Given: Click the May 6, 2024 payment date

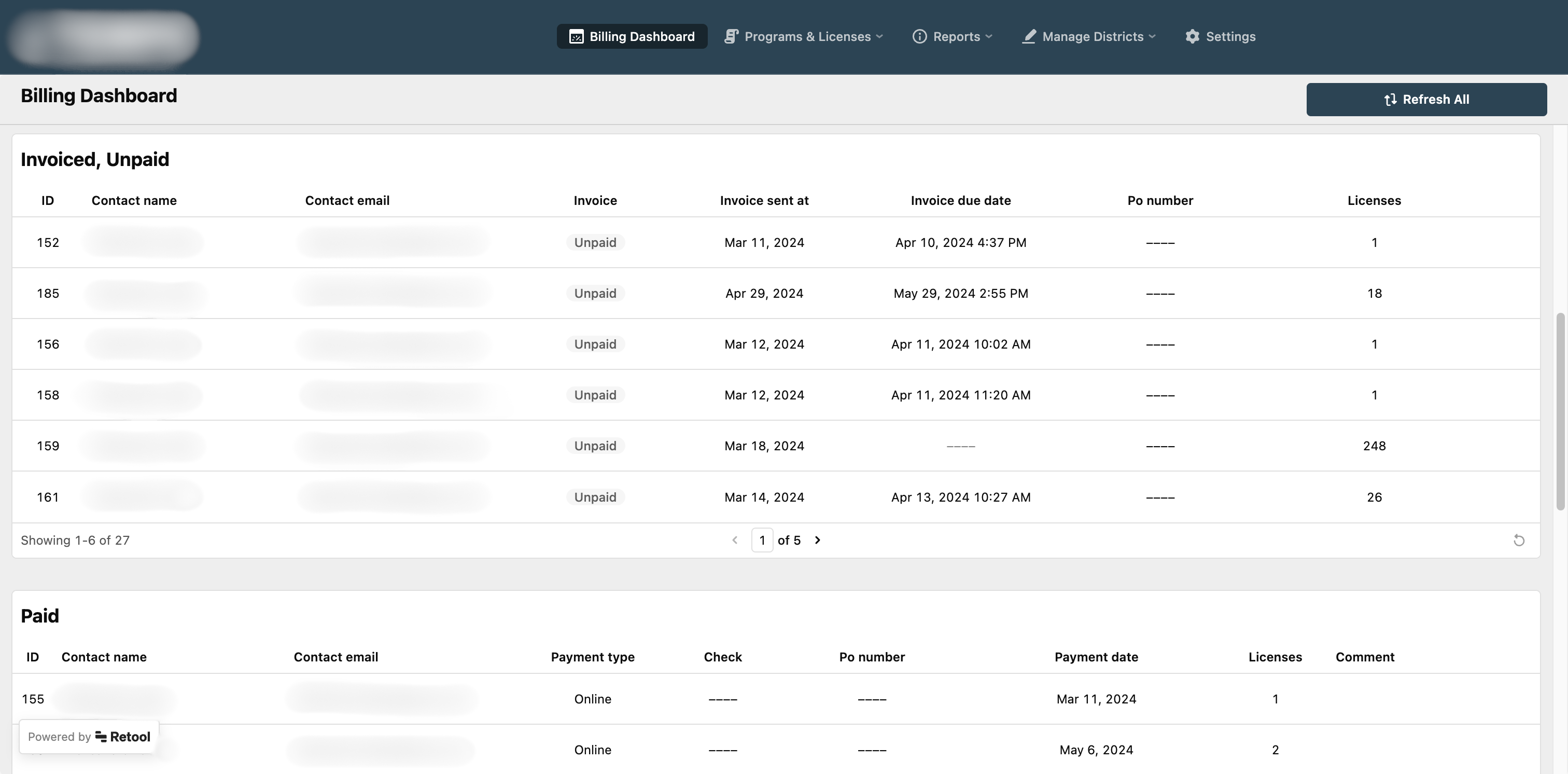Looking at the screenshot, I should coord(1096,750).
